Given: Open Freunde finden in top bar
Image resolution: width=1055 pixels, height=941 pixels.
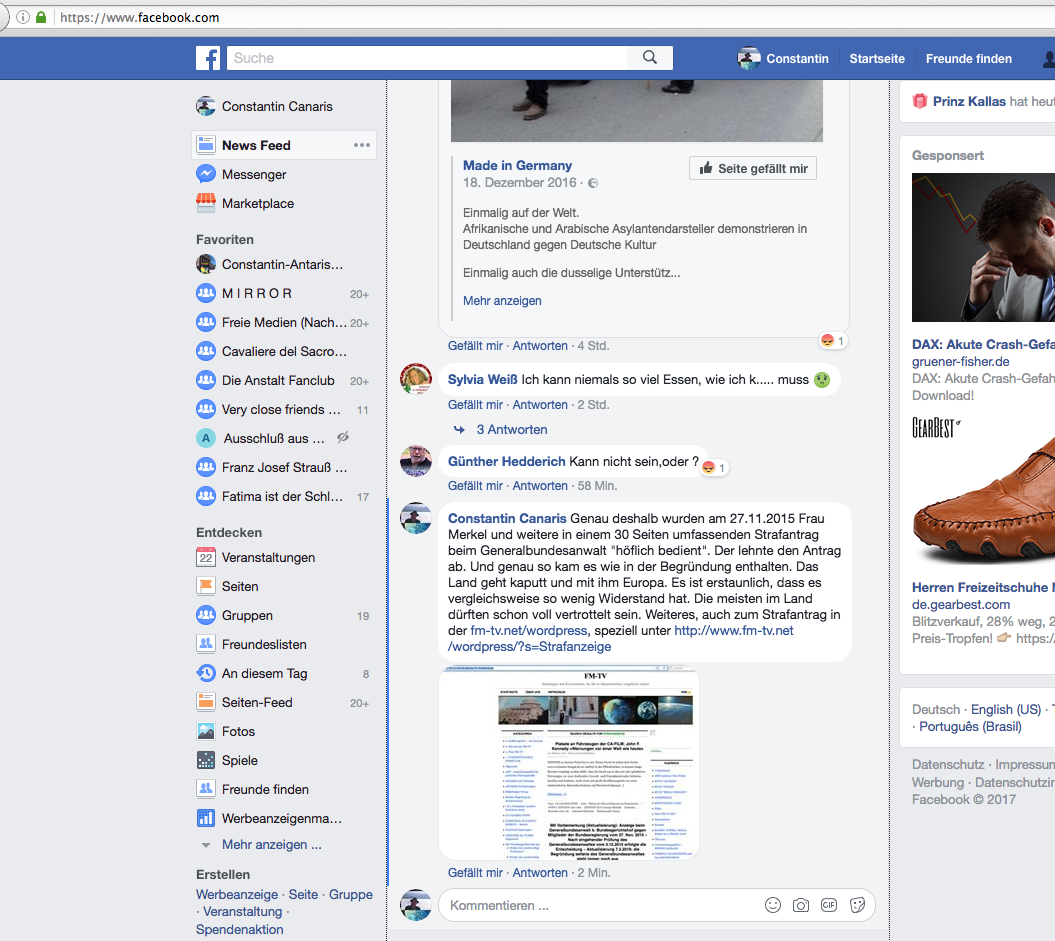Looking at the screenshot, I should pyautogui.click(x=968, y=59).
